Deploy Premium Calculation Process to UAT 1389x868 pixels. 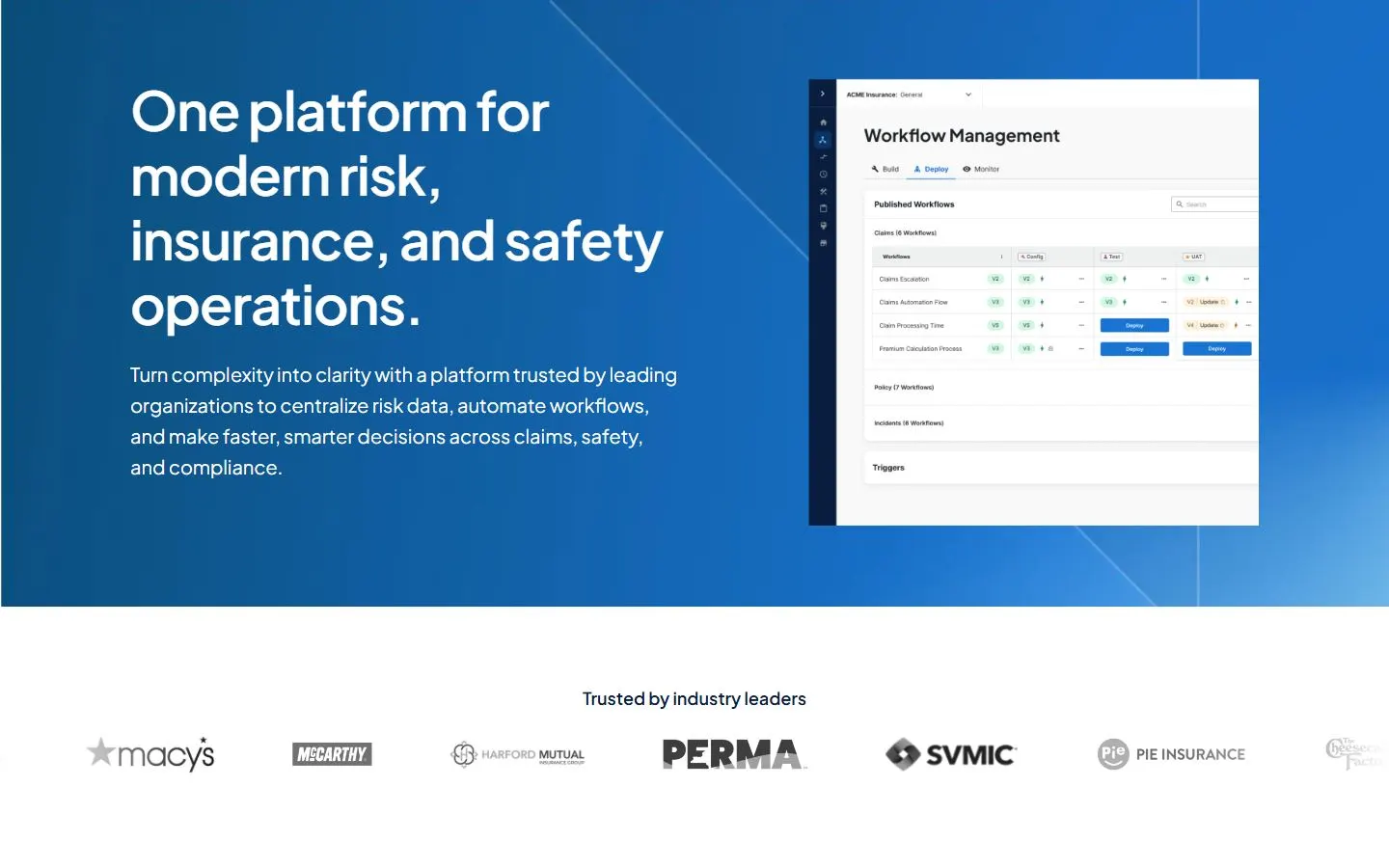(1217, 349)
